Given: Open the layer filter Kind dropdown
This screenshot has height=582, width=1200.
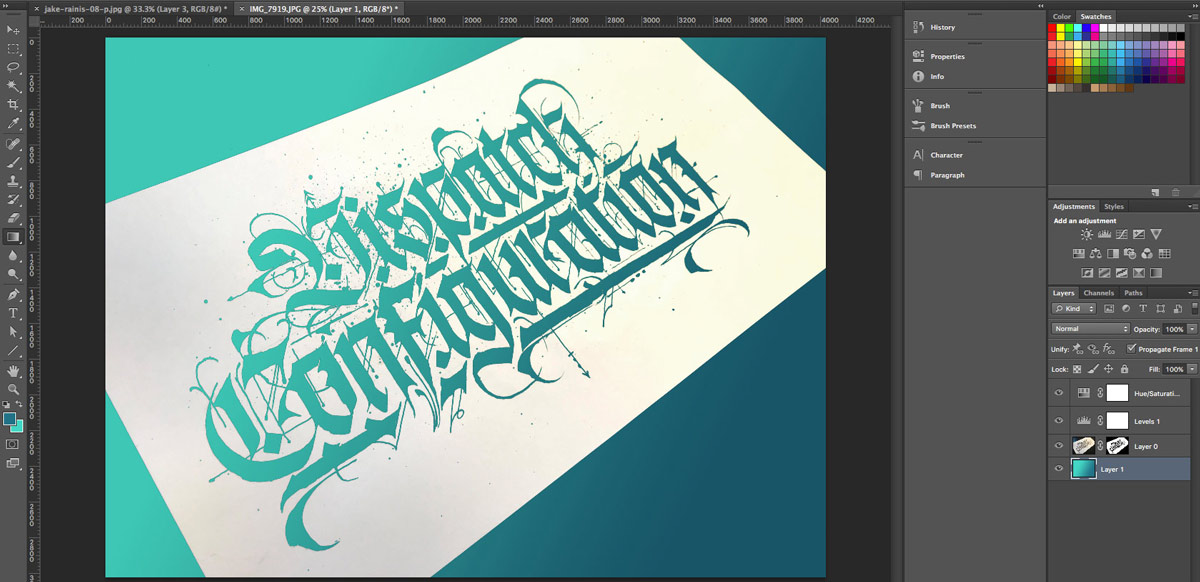Looking at the screenshot, I should point(1075,309).
